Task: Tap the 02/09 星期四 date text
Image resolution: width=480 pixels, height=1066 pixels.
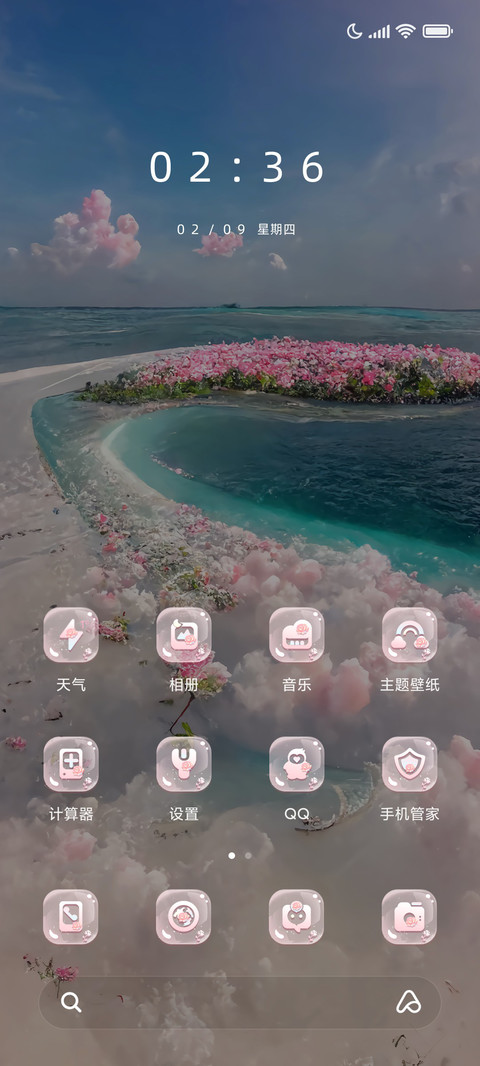Action: (236, 230)
